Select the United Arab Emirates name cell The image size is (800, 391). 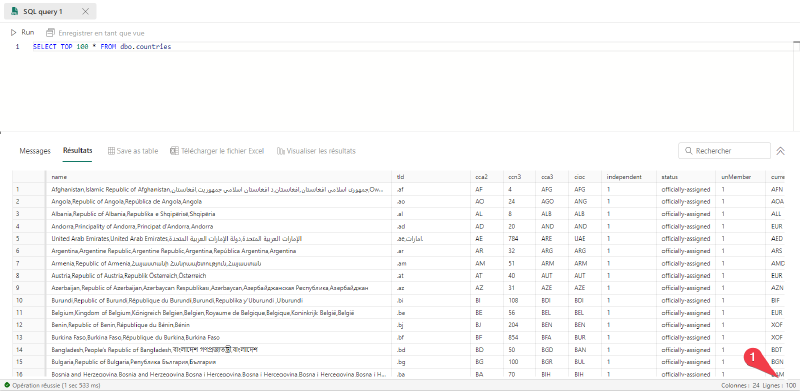pyautogui.click(x=218, y=239)
